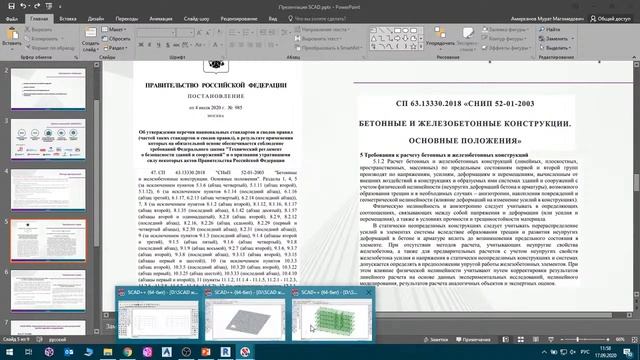This screenshot has width=640, height=360.
Task: Switch to the Вставка ribbon tab
Action: pos(68,19)
